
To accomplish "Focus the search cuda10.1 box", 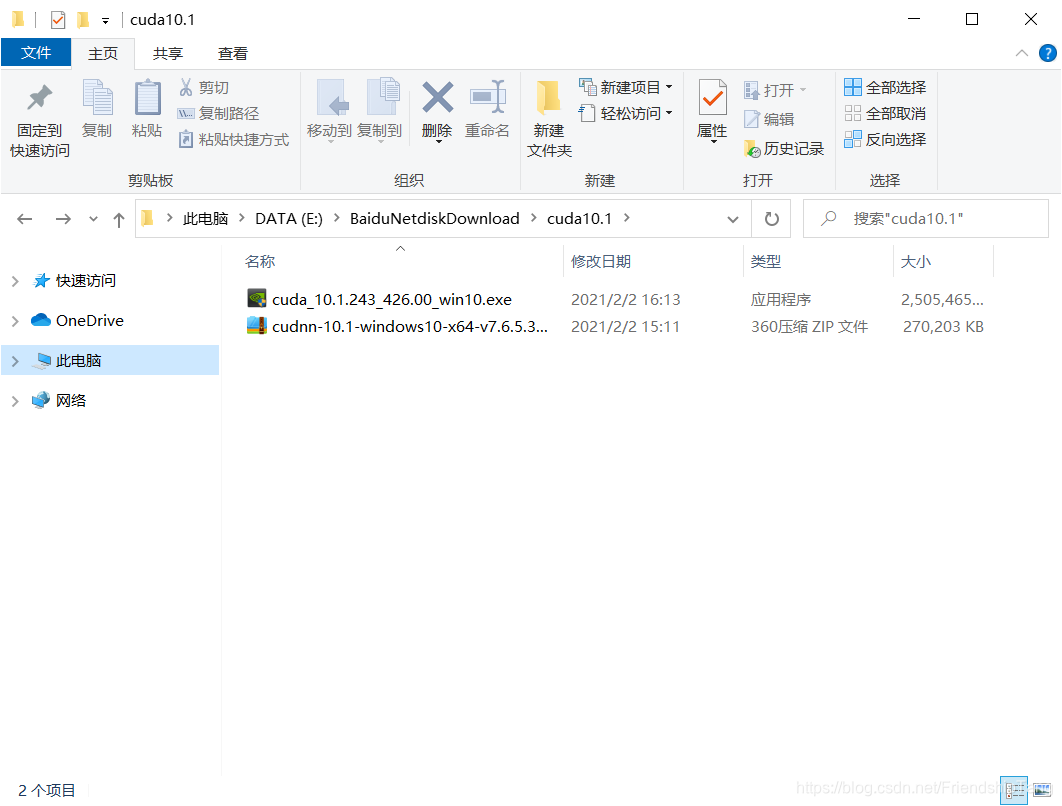I will click(926, 219).
